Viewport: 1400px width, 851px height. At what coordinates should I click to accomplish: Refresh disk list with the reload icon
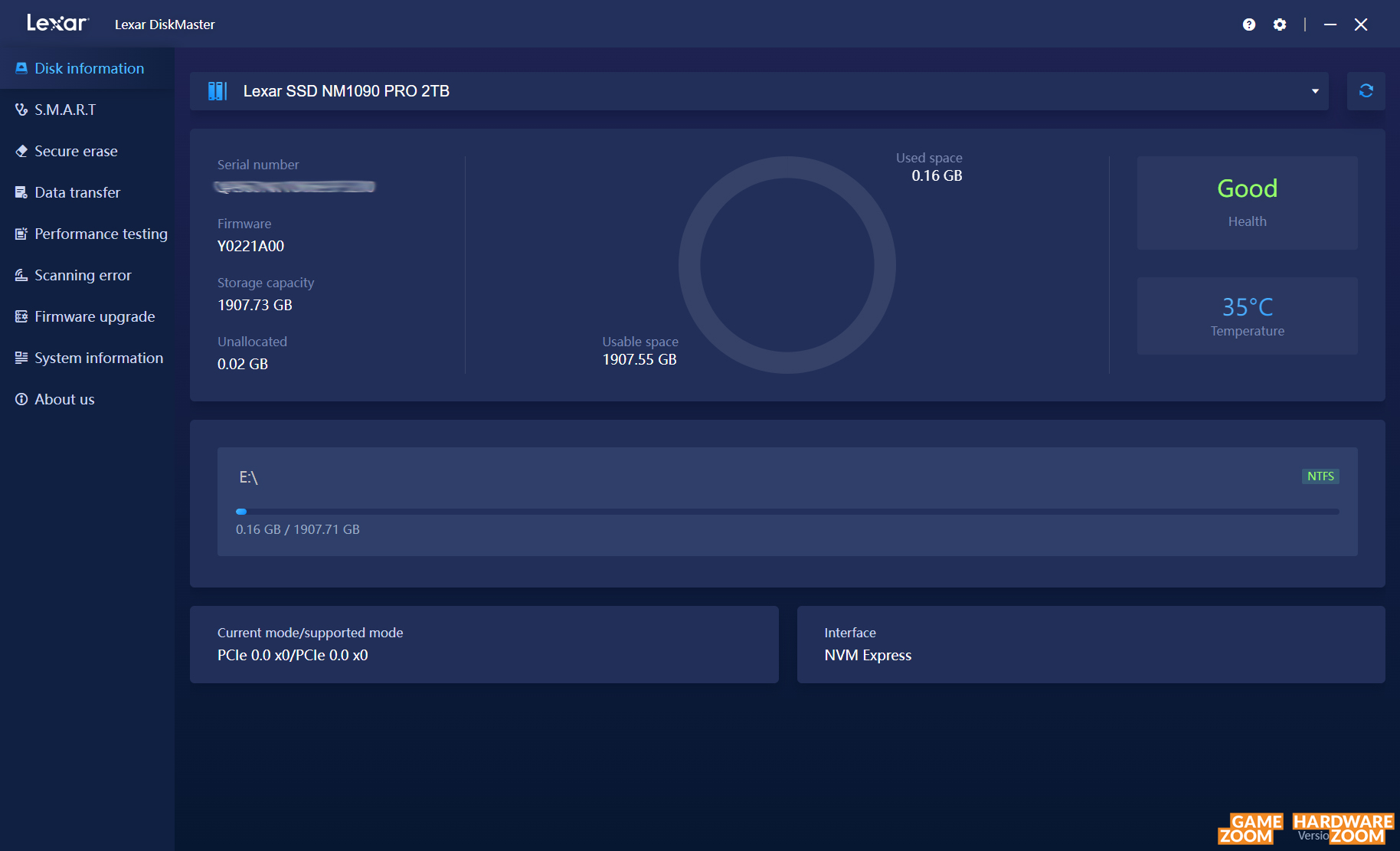click(1366, 91)
